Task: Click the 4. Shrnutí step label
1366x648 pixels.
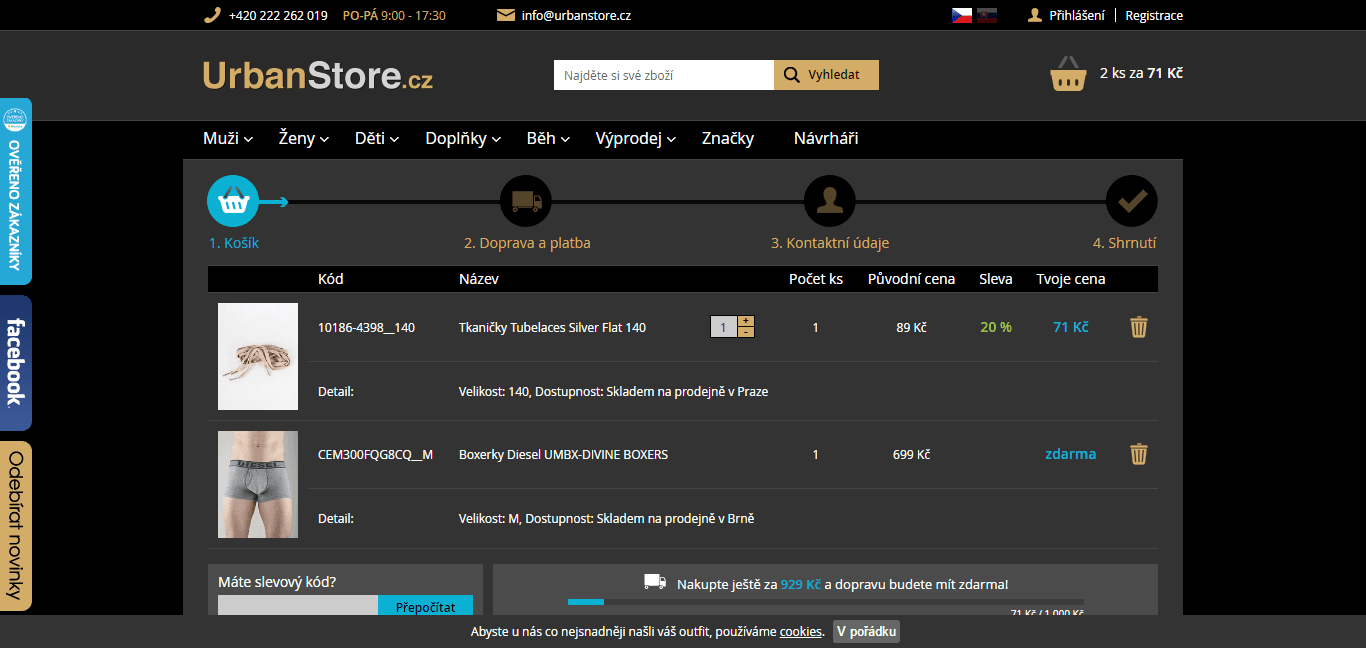Action: point(1125,243)
